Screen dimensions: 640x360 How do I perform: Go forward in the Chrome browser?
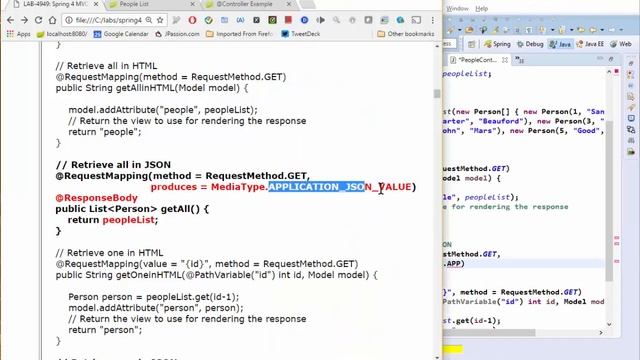(24, 20)
